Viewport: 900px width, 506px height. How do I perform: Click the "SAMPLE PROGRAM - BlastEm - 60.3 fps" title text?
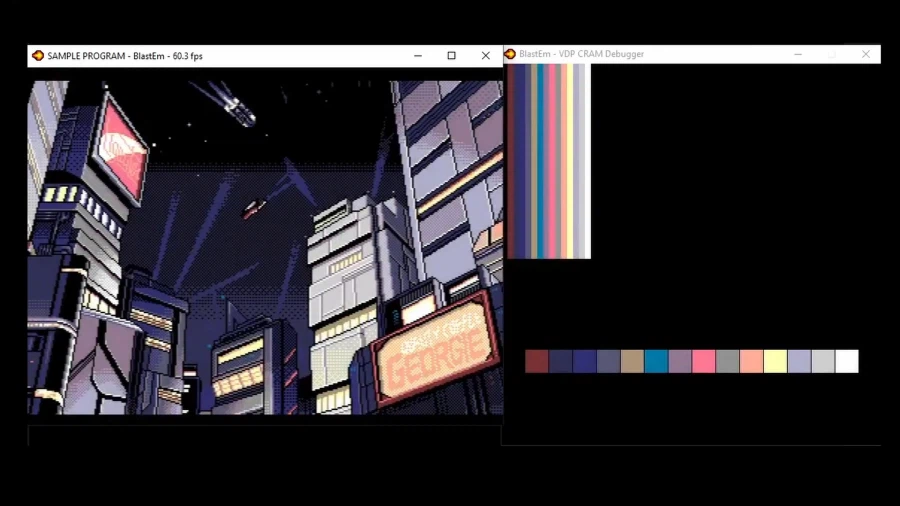click(125, 56)
